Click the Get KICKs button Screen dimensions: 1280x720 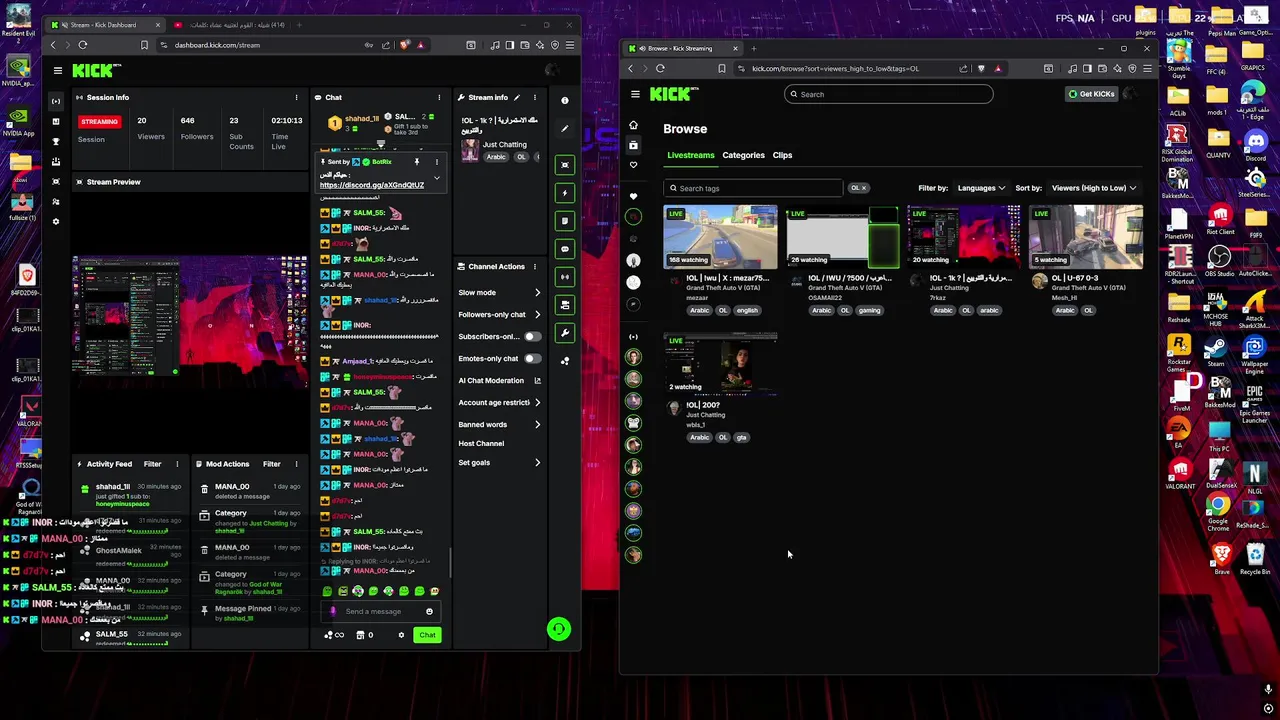(x=1090, y=94)
